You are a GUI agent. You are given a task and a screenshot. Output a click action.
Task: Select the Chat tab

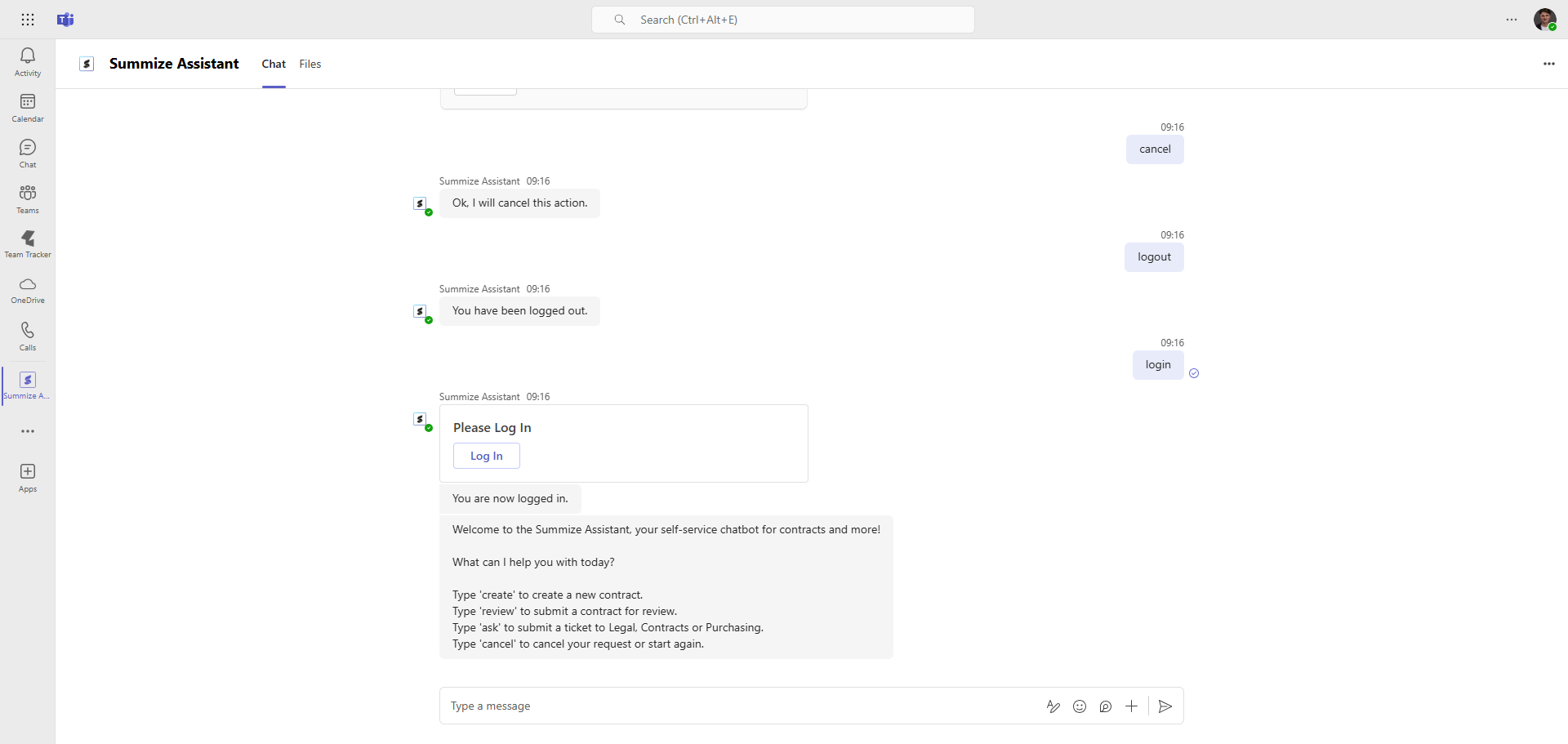(274, 64)
